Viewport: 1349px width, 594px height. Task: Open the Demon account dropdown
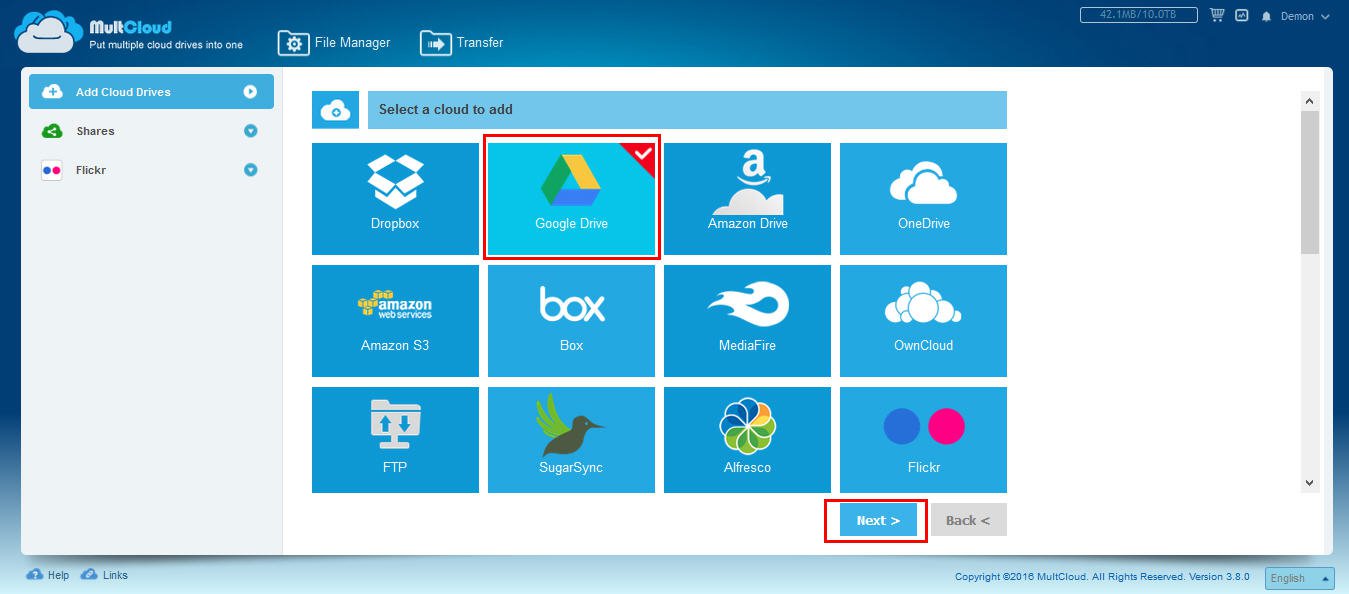(x=1306, y=17)
